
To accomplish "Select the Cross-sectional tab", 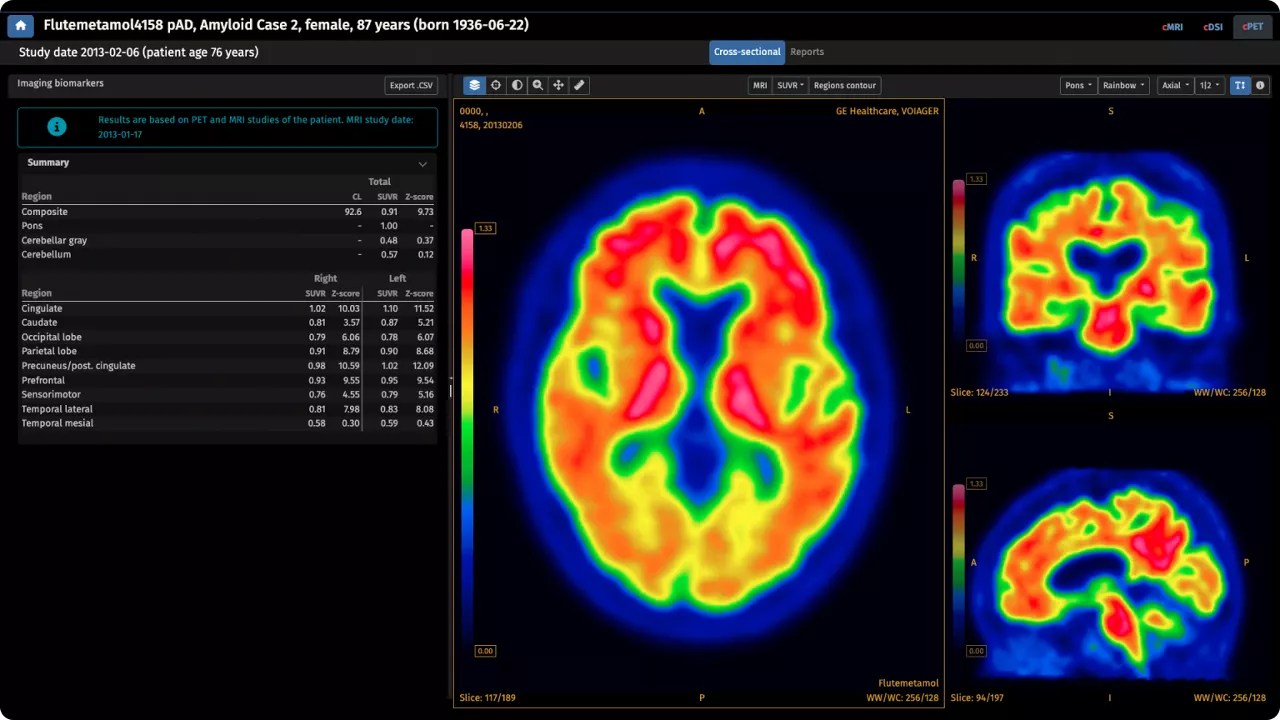I will [x=747, y=52].
